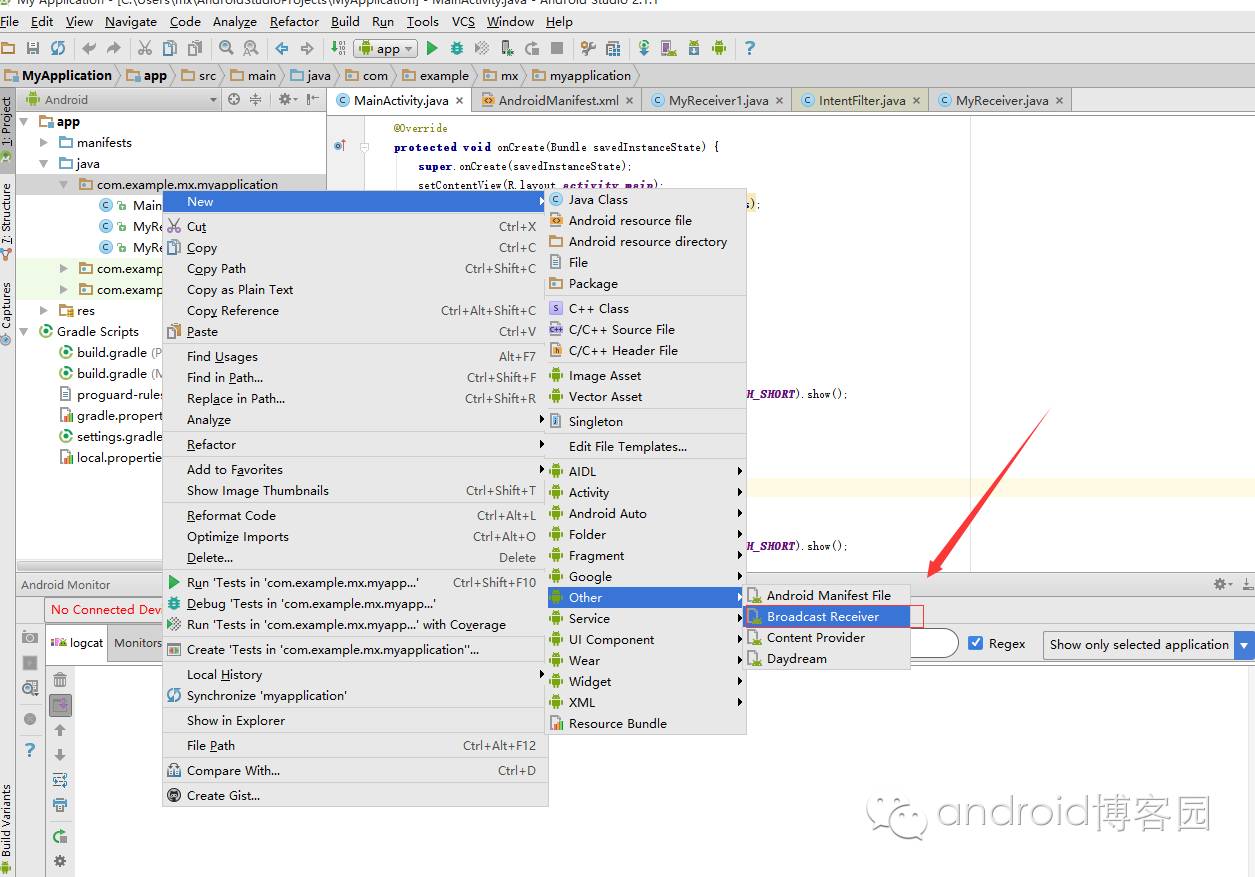Click the Reformat Code context entry
Viewport: 1255px width, 877px height.
click(355, 515)
